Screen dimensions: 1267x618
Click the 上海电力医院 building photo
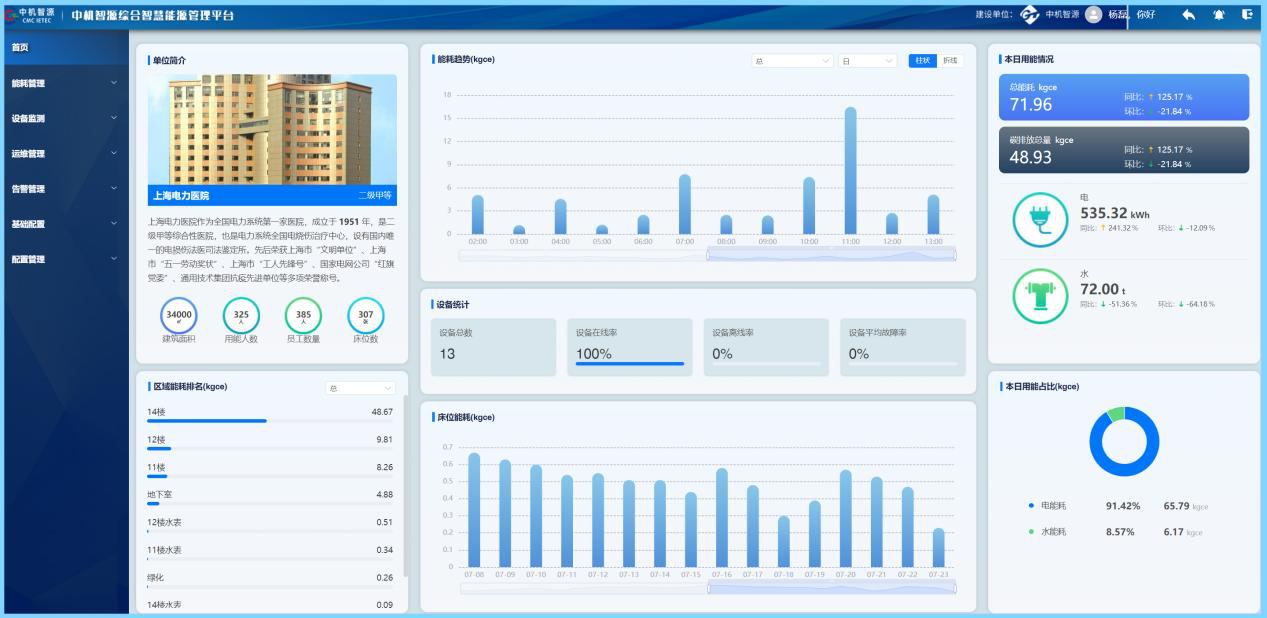272,130
